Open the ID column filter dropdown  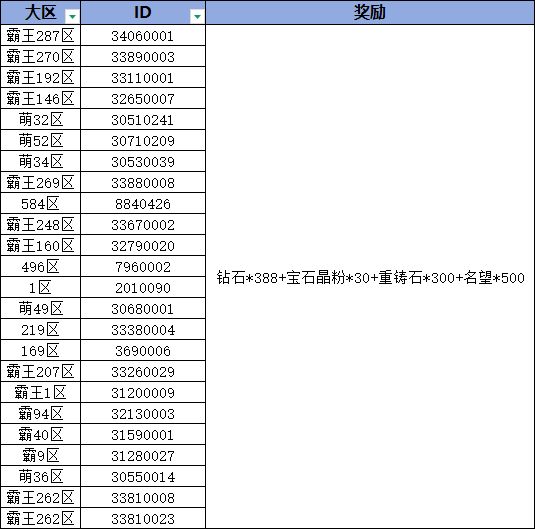(x=197, y=16)
